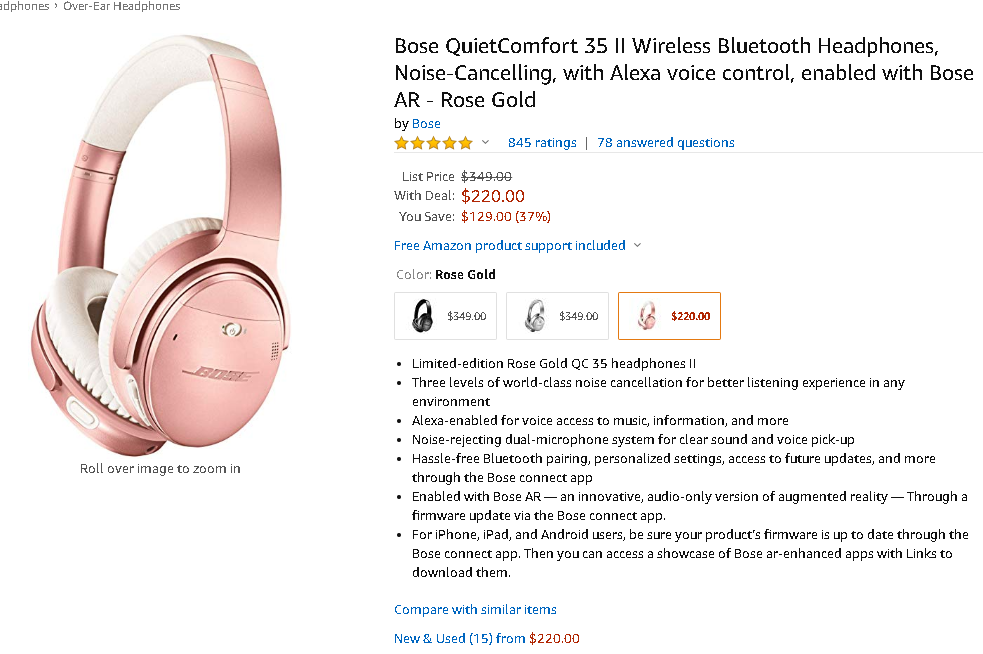The height and width of the screenshot is (654, 983).
Task: Select the Rose Gold color option
Action: coord(669,316)
